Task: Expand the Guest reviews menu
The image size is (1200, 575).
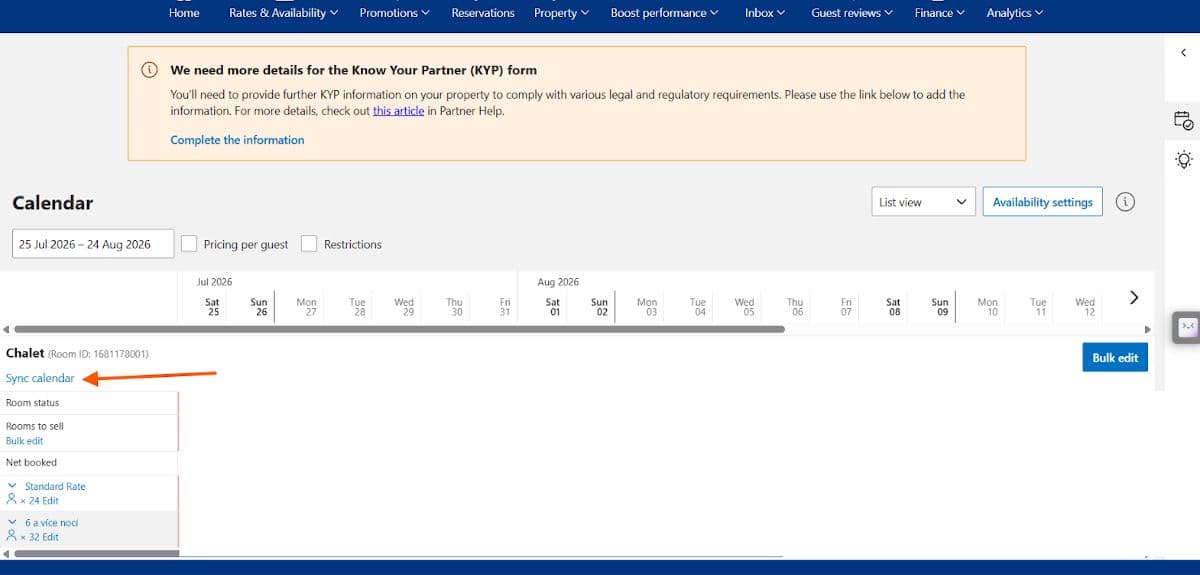Action: [853, 13]
